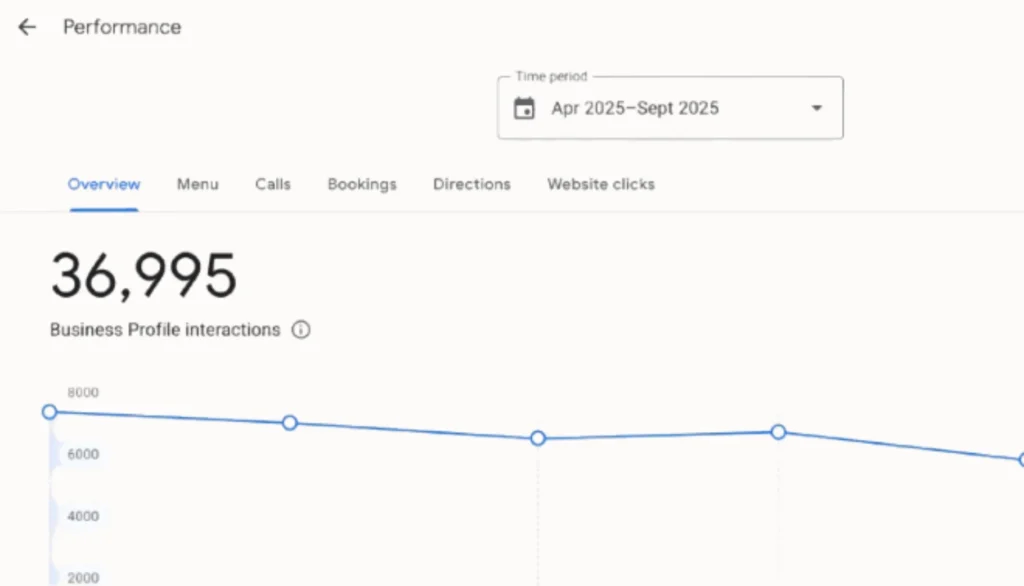
Task: Switch to the Overview tab
Action: [x=104, y=184]
